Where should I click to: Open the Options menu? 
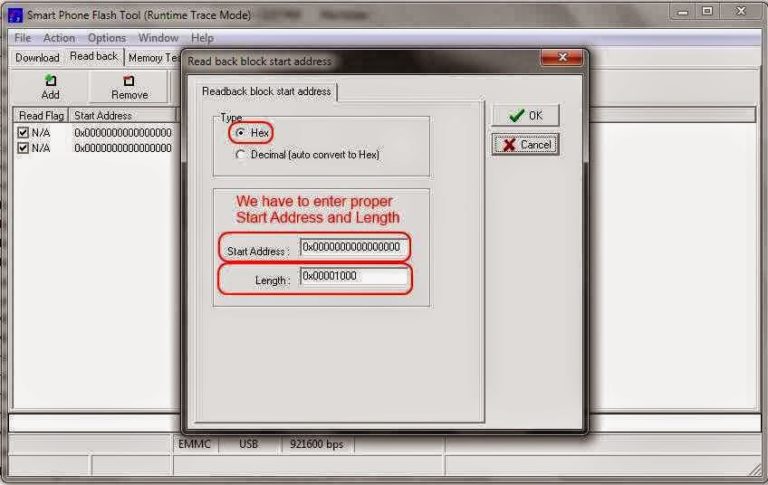107,38
